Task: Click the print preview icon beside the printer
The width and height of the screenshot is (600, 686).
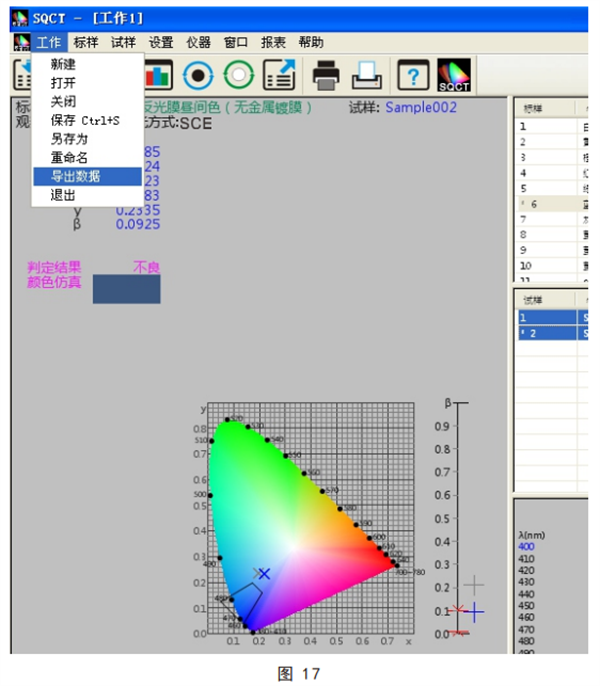Action: coord(367,75)
